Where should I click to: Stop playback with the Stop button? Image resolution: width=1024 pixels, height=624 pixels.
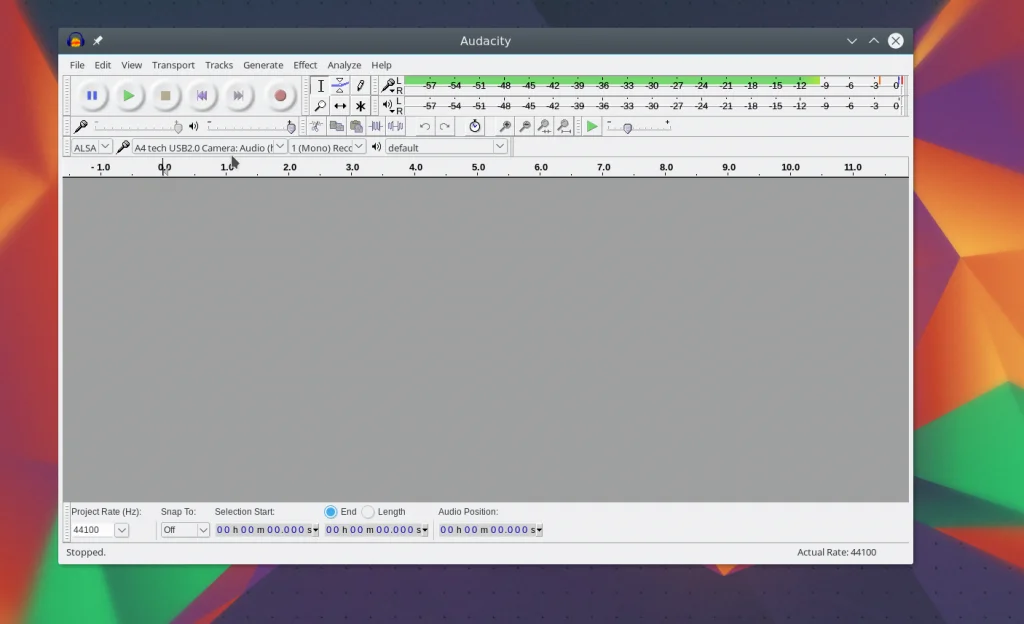click(165, 96)
